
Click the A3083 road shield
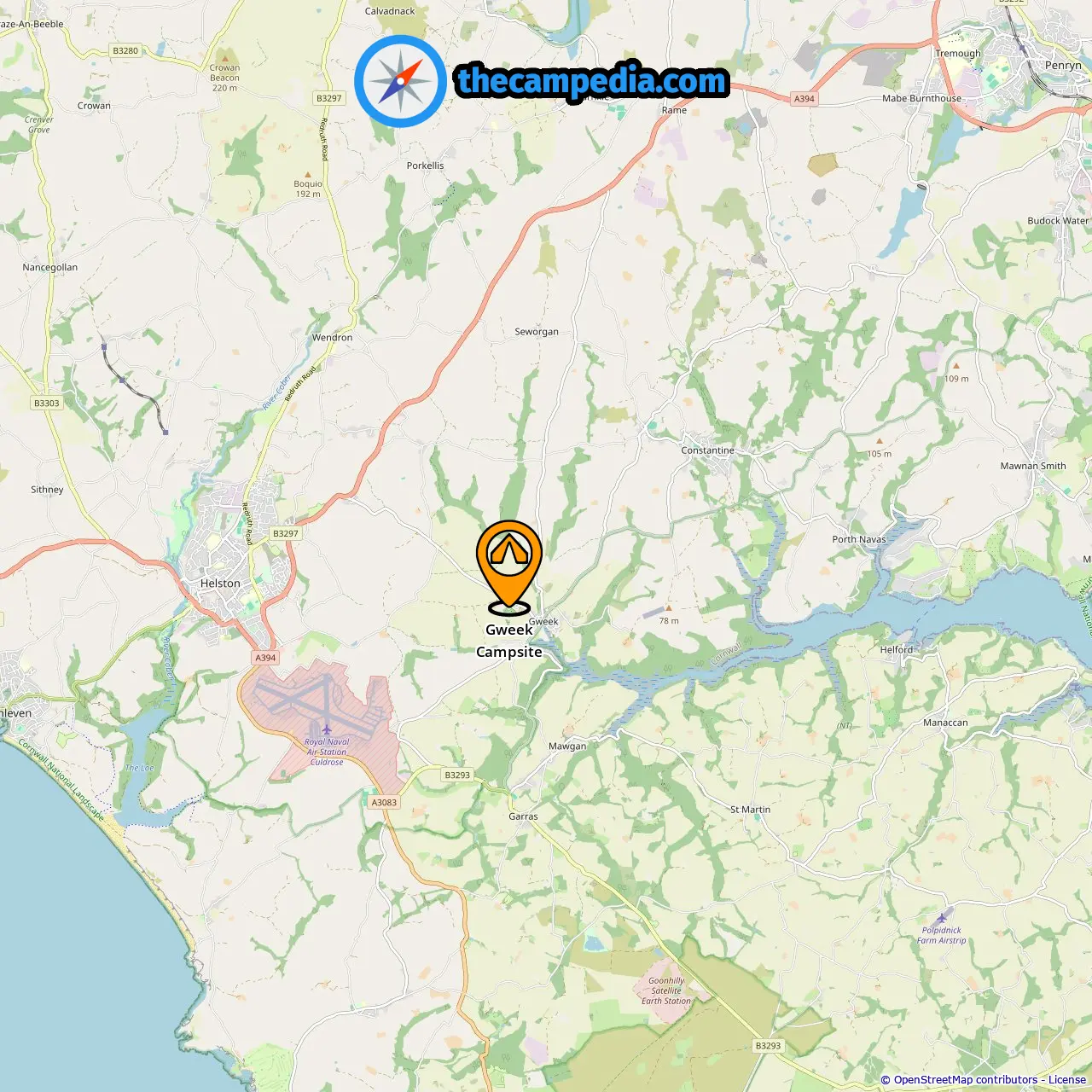click(385, 803)
